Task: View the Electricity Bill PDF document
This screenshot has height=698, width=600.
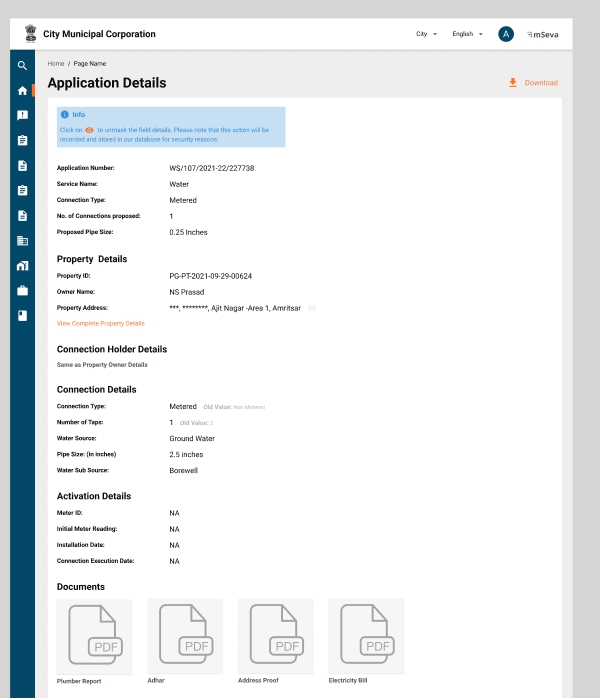Action: (366, 636)
